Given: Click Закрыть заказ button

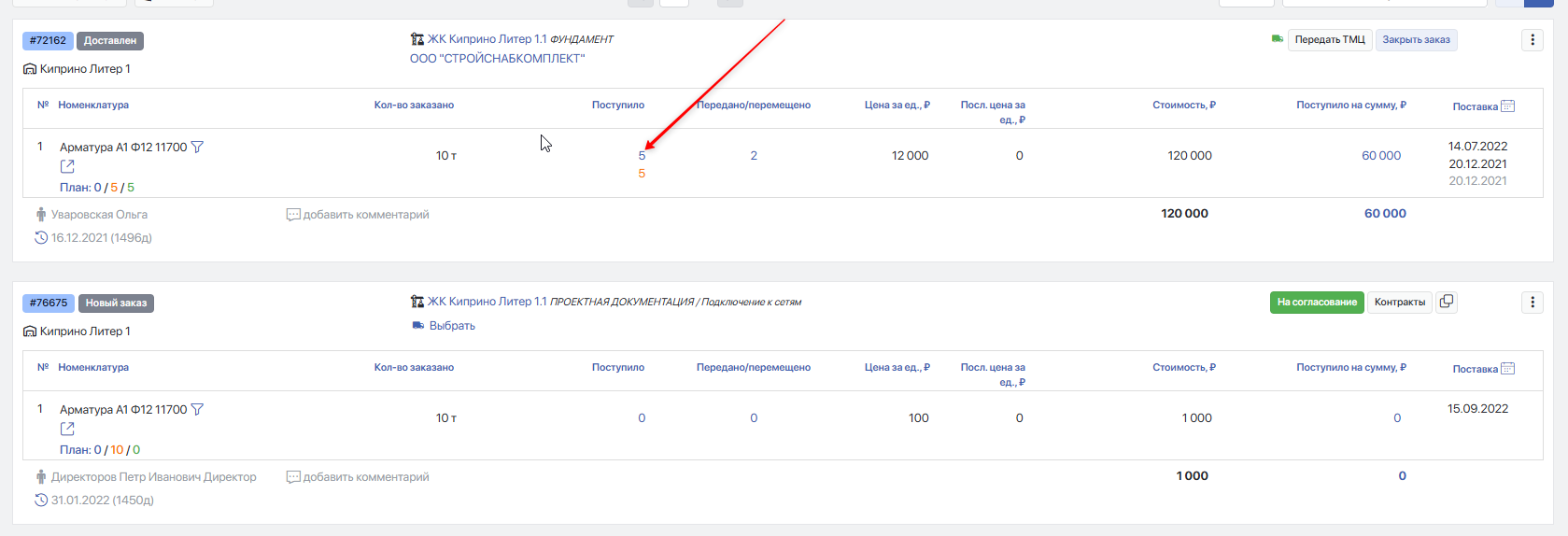Looking at the screenshot, I should click(1416, 40).
